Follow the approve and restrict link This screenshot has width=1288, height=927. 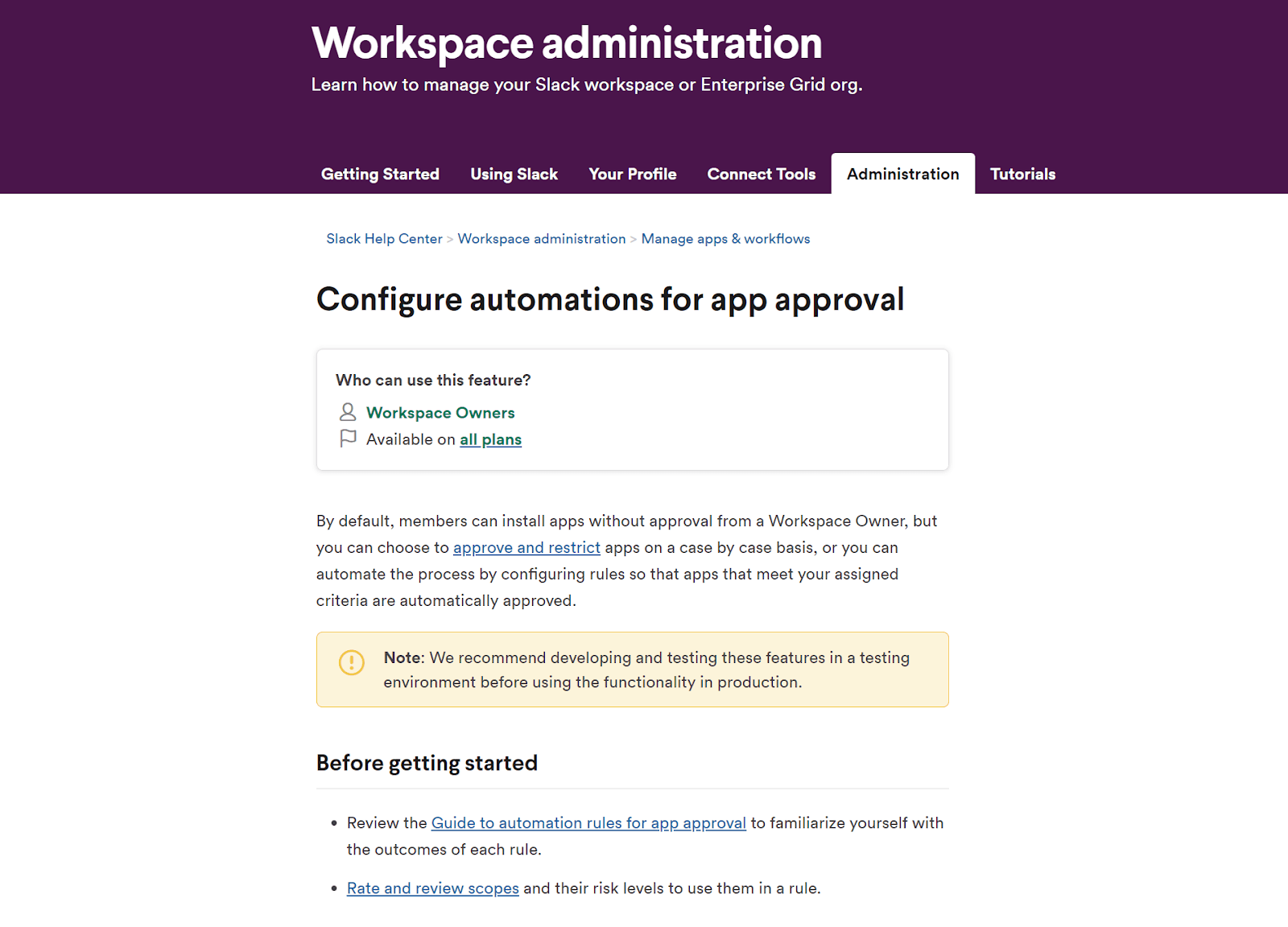[526, 548]
